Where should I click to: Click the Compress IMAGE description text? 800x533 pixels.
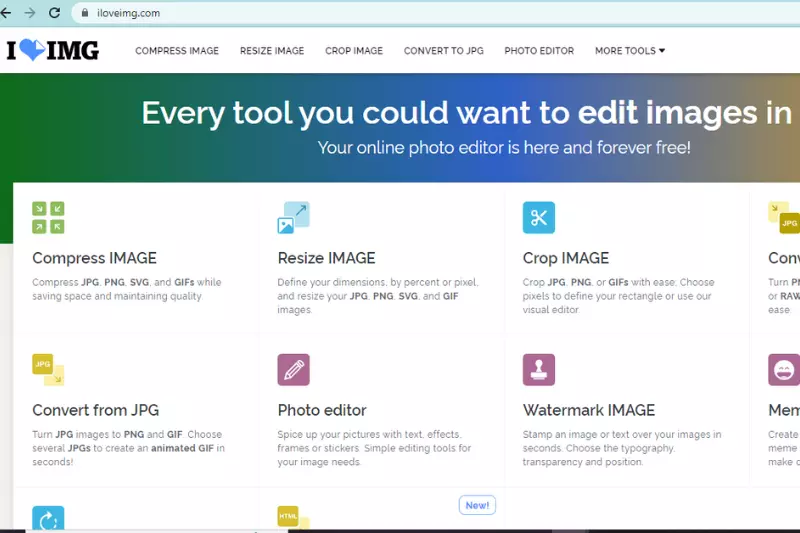pyautogui.click(x=127, y=289)
